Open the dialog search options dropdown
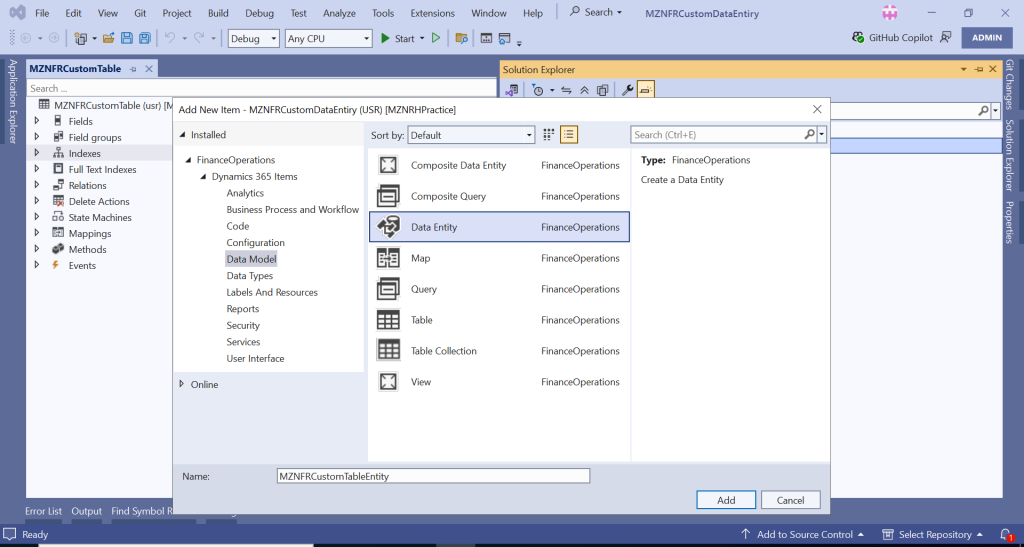The image size is (1024, 547). (x=822, y=134)
